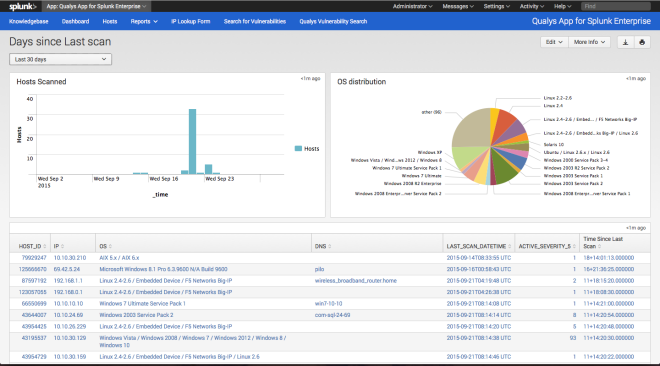Toggle the Hosts legend swatch
This screenshot has width=660, height=366.
[x=298, y=149]
